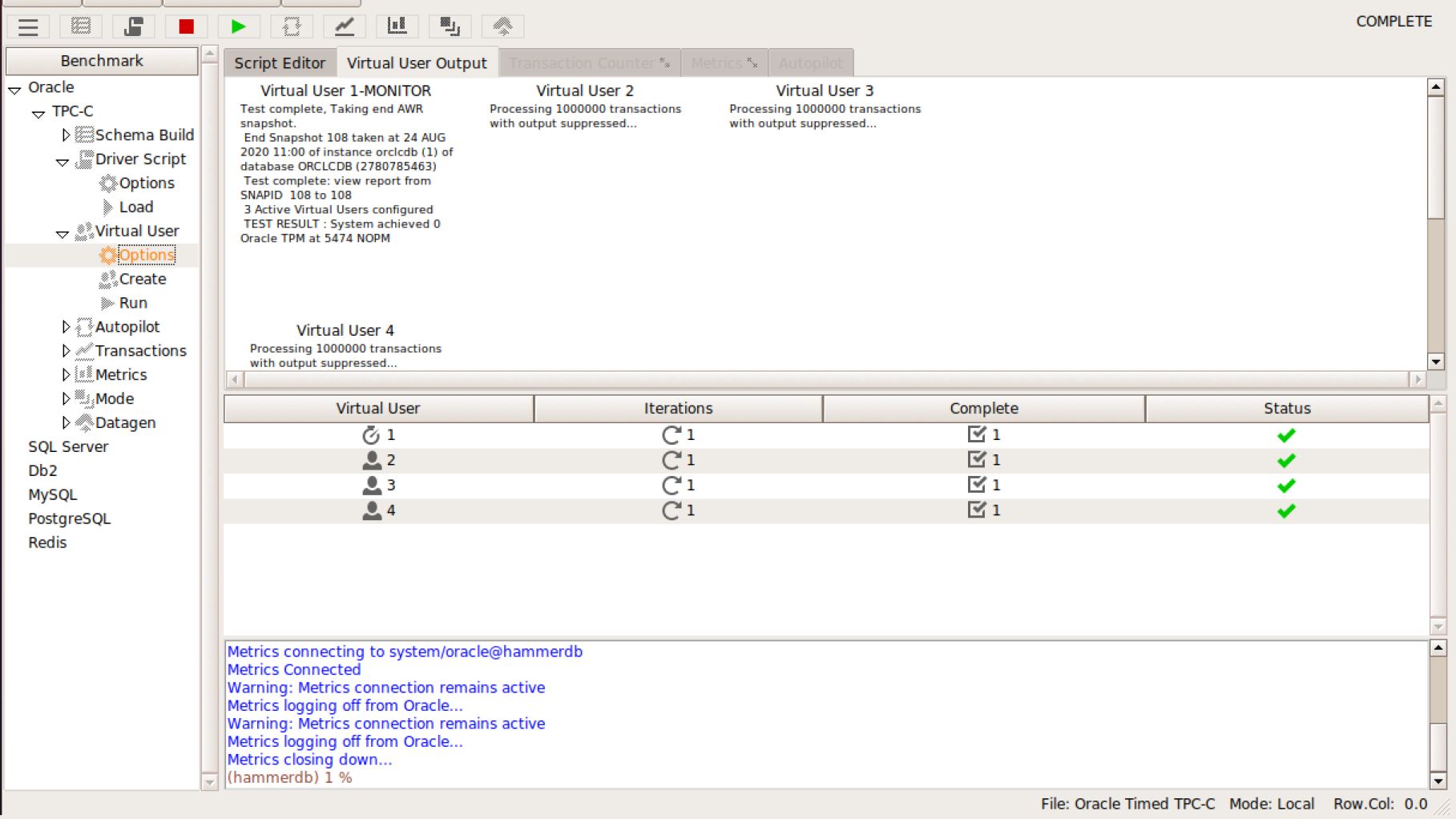The height and width of the screenshot is (819, 1456).
Task: Select Run under Virtual User
Action: tap(133, 303)
